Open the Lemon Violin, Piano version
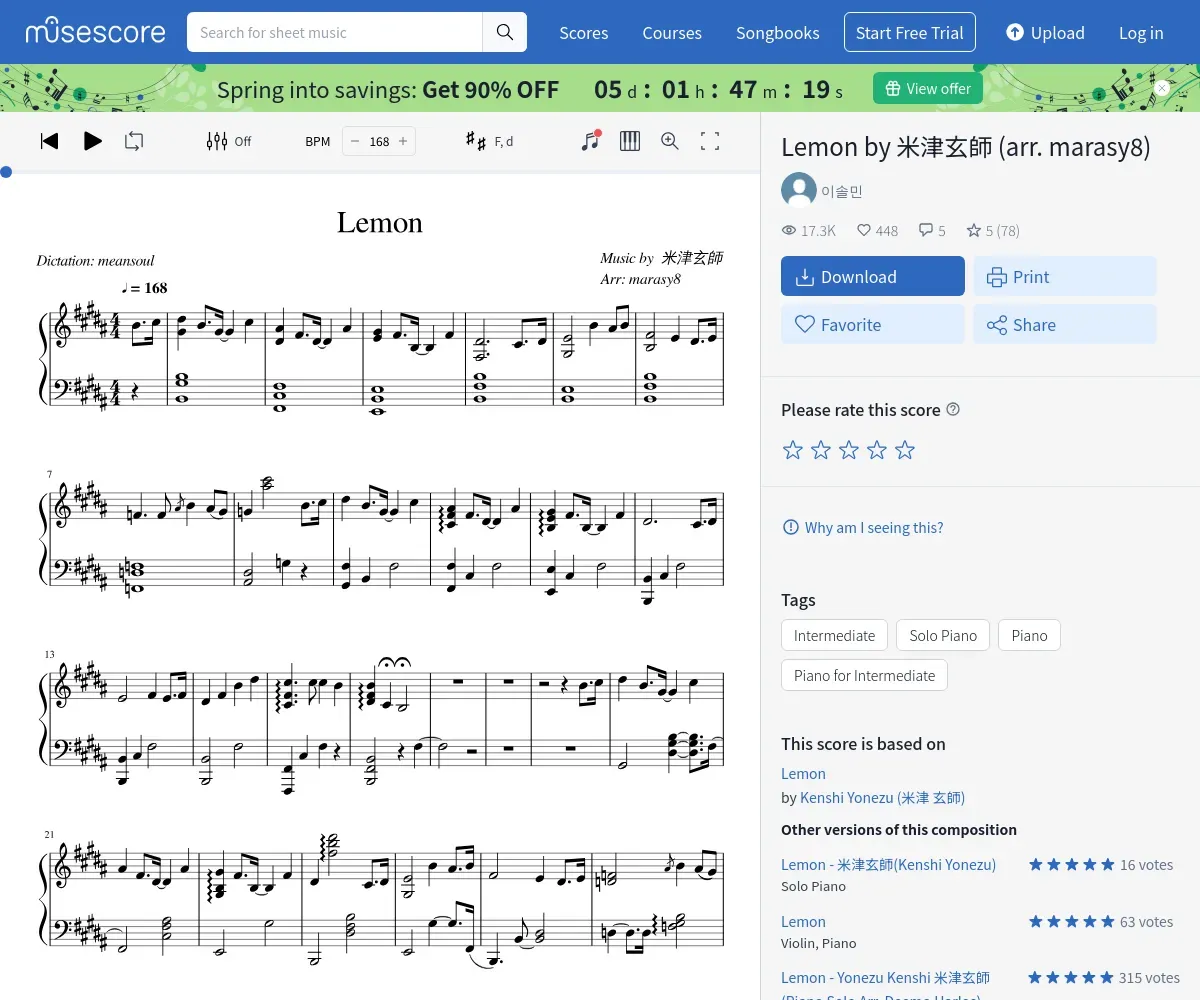1200x1000 pixels. (x=803, y=921)
